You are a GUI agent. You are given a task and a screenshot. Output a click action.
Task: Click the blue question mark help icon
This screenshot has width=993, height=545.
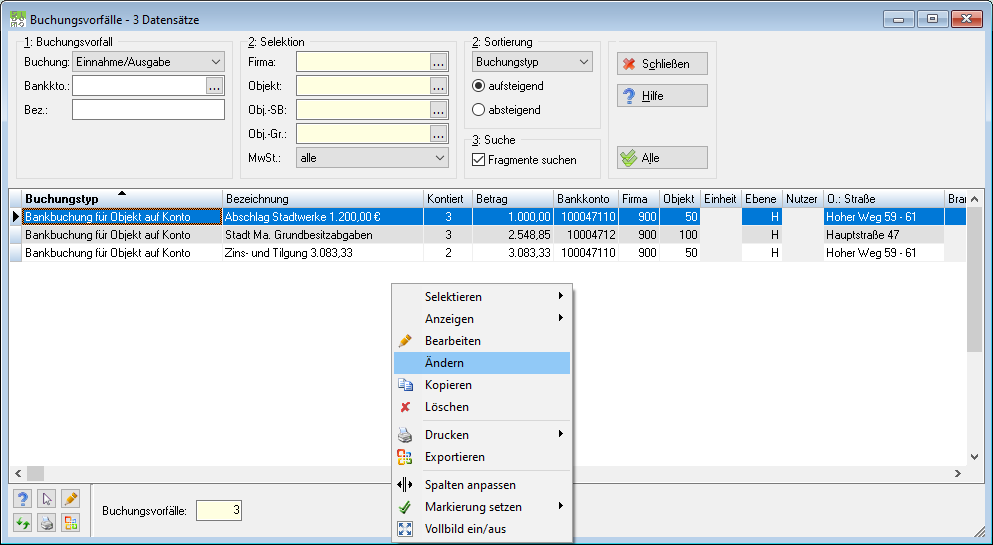[22, 499]
